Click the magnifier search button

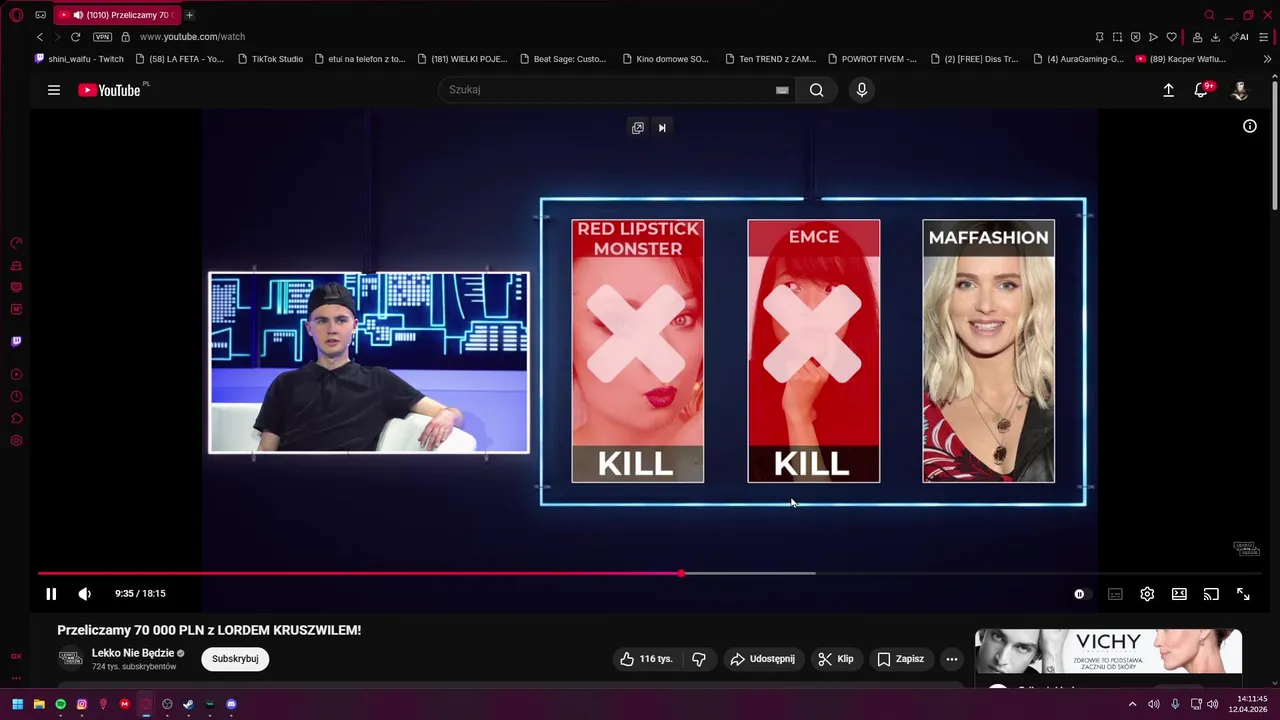(x=817, y=90)
